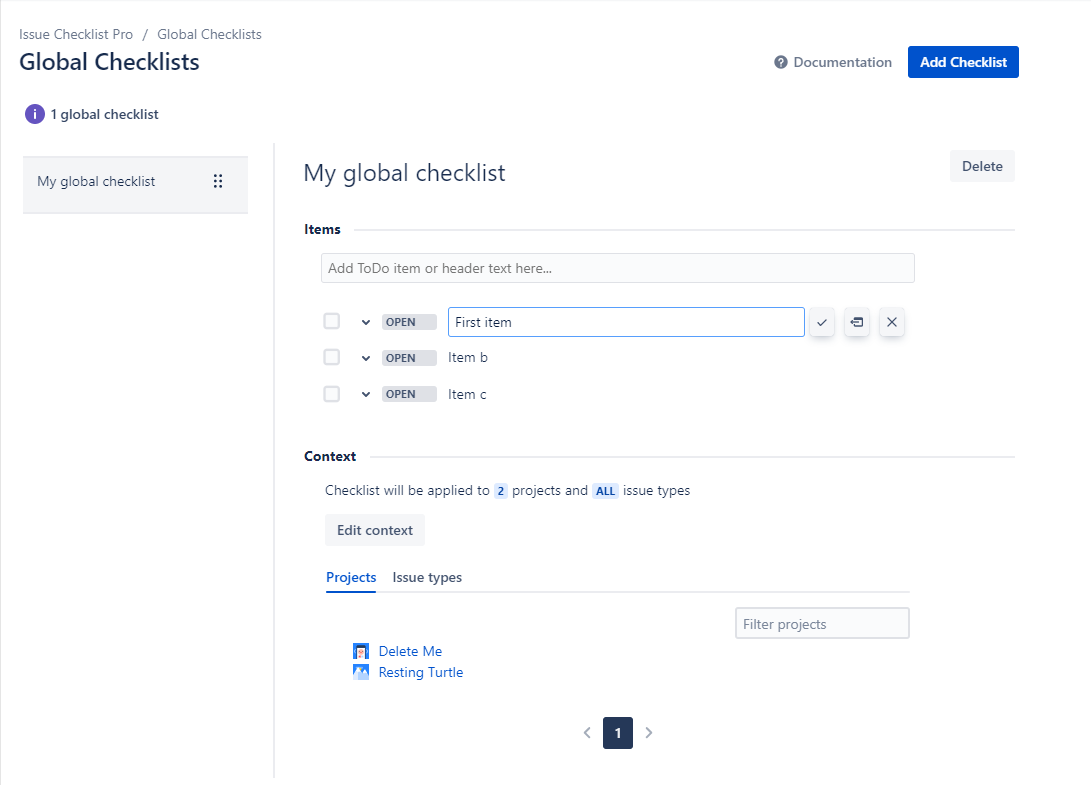Click the Delete Me project avatar
Screen dimensions: 1091x785
tap(361, 651)
